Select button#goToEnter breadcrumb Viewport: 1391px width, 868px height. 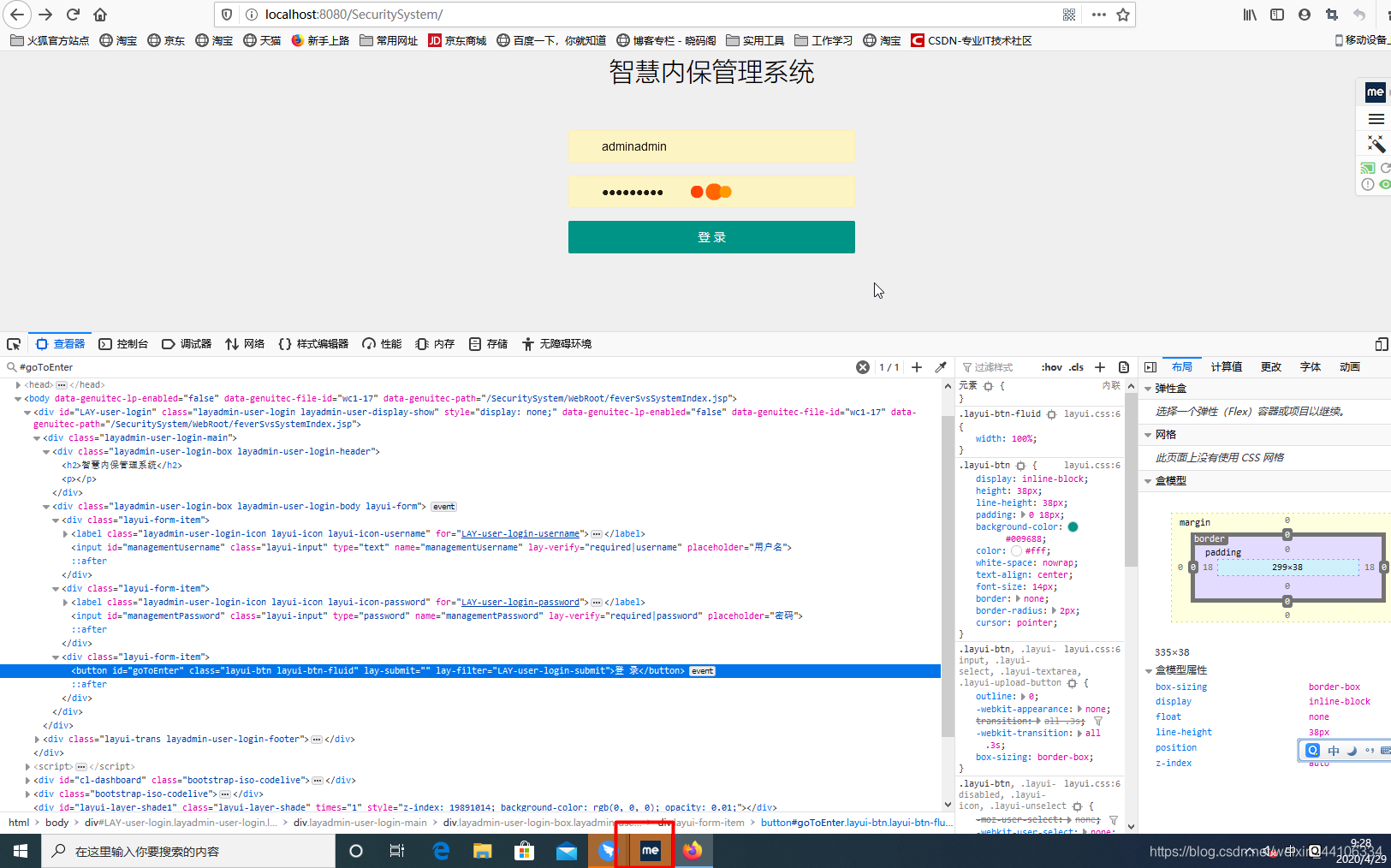pos(856,823)
